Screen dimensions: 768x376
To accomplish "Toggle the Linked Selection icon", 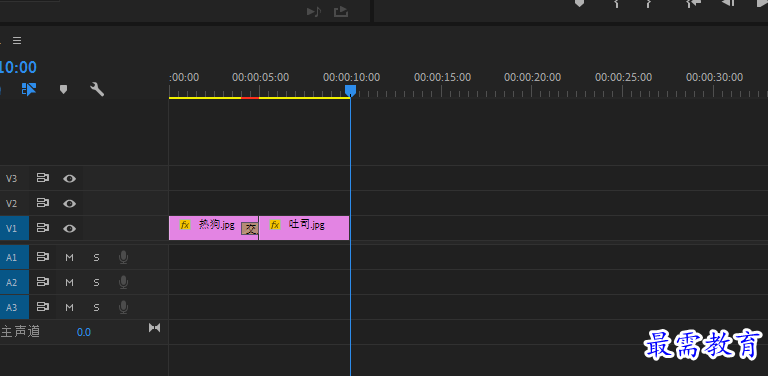I will pos(29,89).
